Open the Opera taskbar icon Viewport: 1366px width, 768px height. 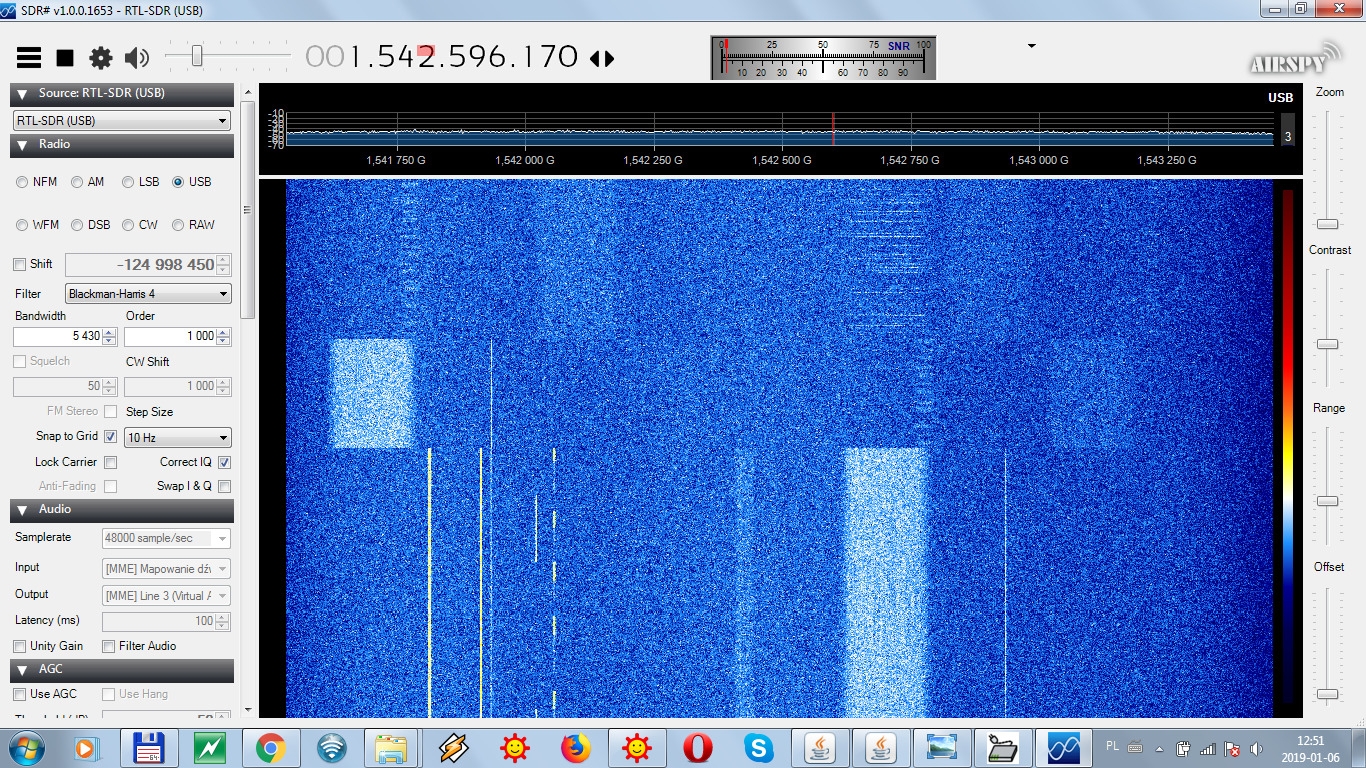click(698, 748)
